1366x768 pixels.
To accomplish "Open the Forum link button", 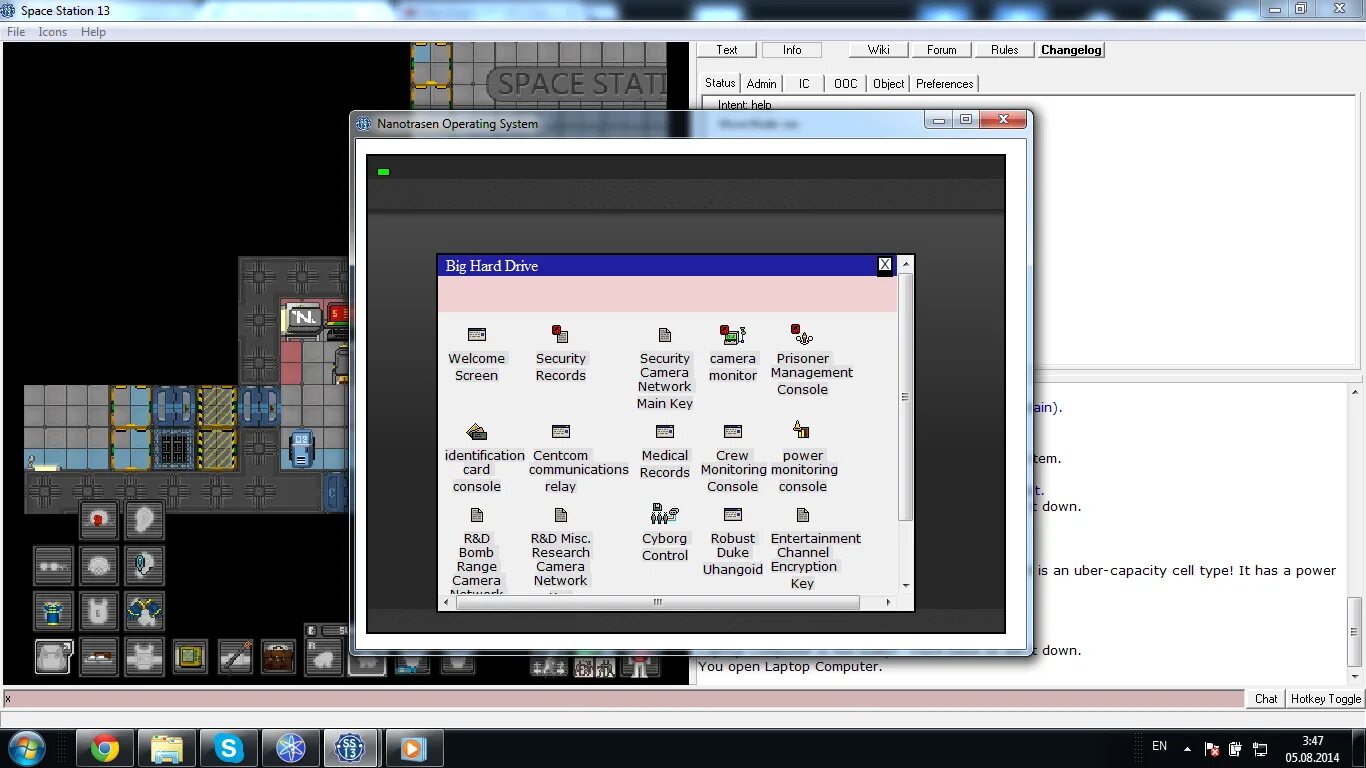I will coord(942,50).
